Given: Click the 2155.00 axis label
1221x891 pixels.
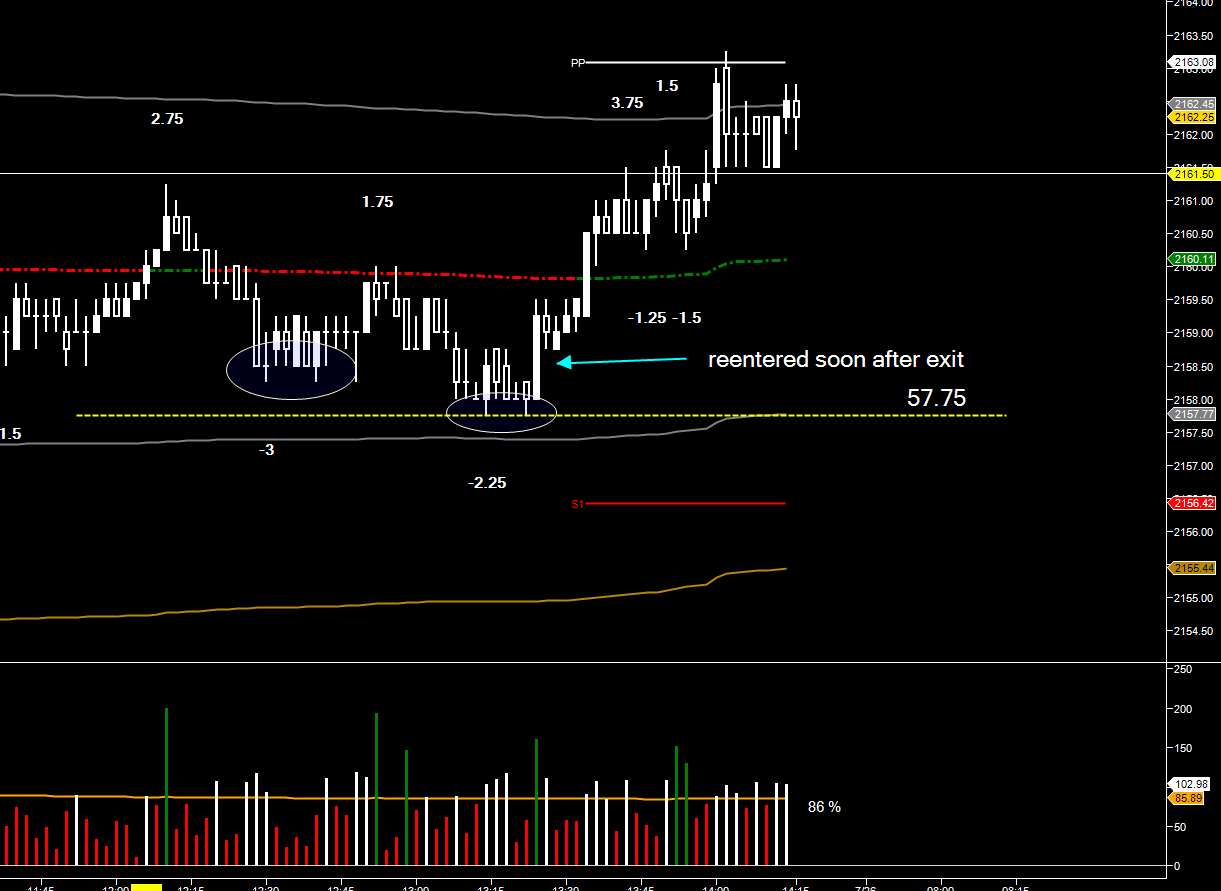Looking at the screenshot, I should [x=1192, y=597].
